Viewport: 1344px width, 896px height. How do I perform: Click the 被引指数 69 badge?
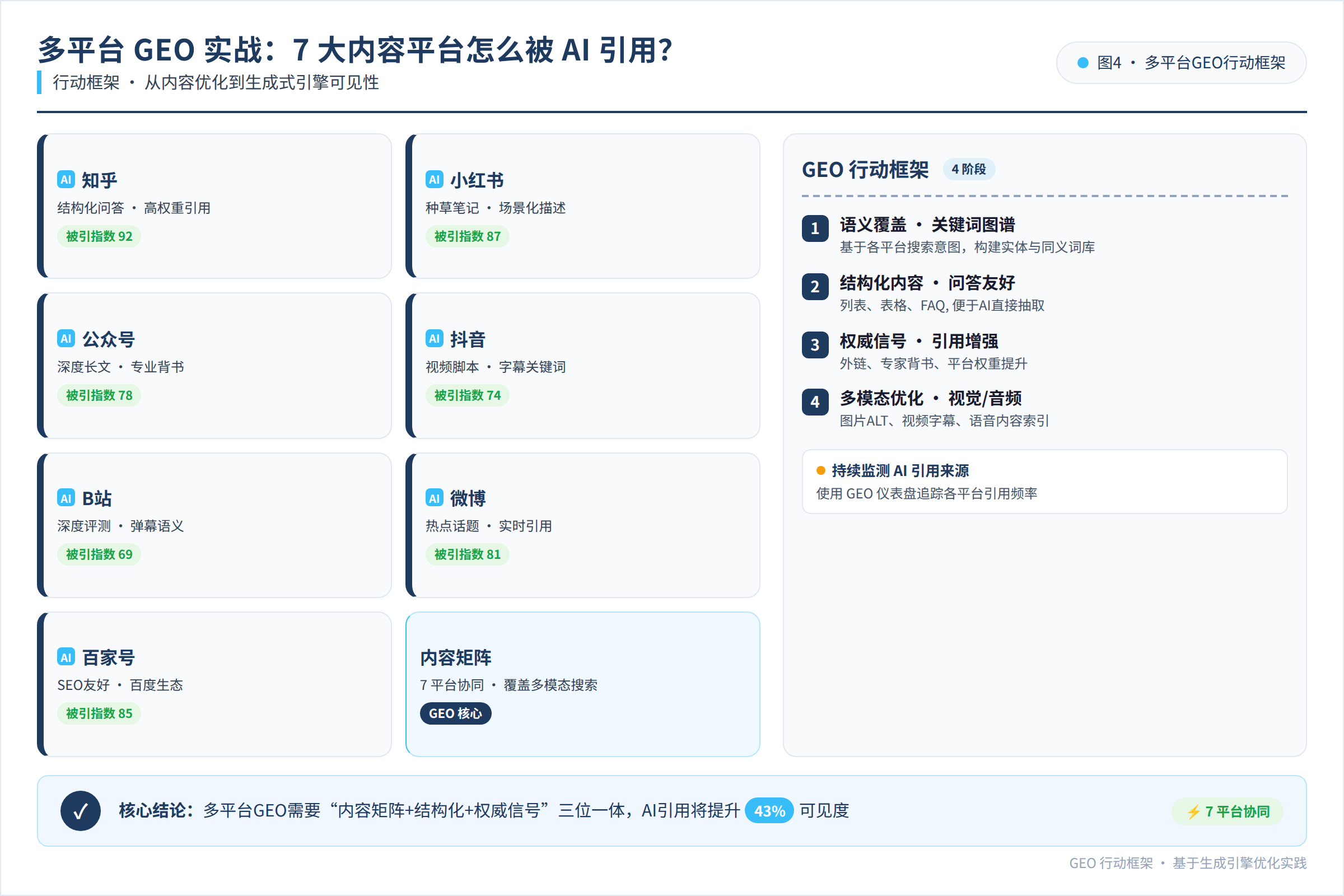(x=99, y=554)
